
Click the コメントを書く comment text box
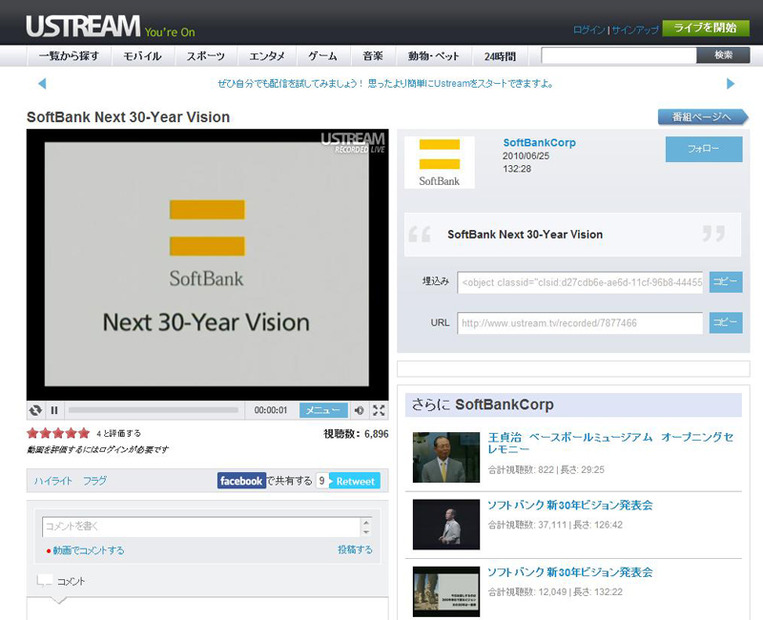(x=201, y=527)
